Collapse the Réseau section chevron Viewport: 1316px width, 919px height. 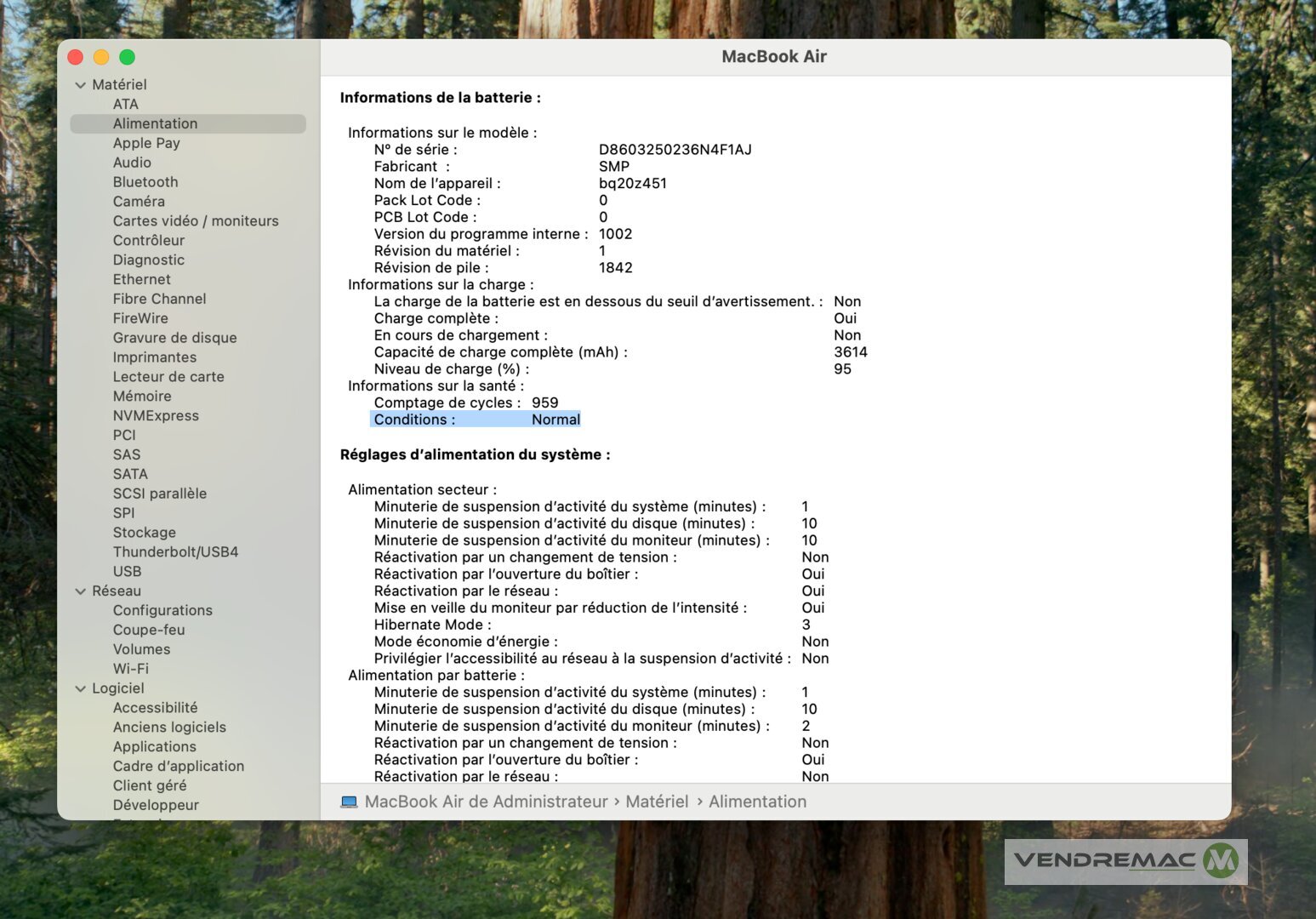(x=81, y=591)
